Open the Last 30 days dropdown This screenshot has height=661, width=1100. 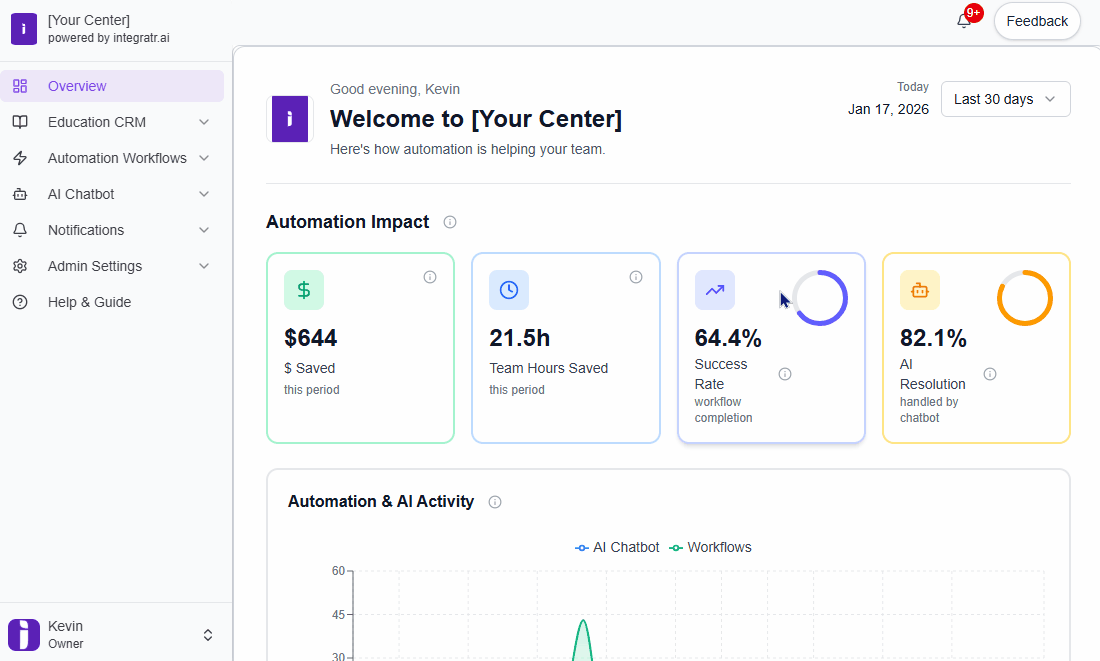point(1005,99)
